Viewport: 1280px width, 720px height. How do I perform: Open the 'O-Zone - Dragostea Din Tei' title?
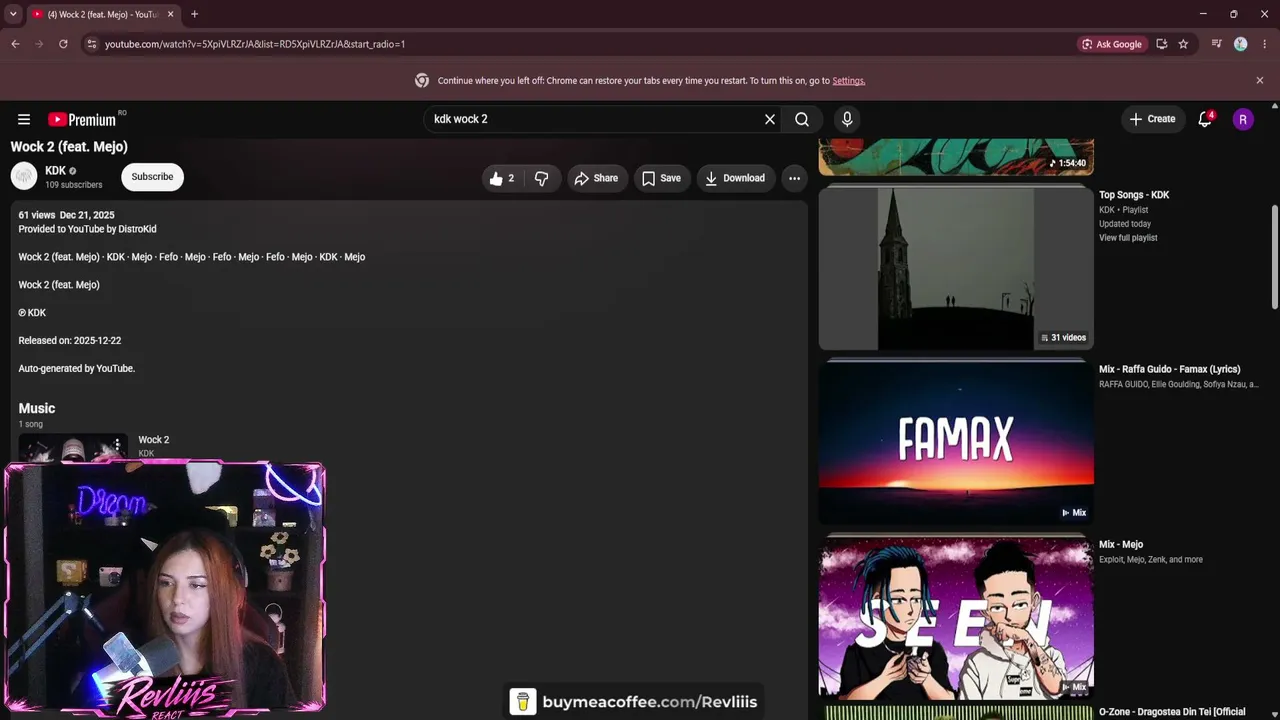1172,712
